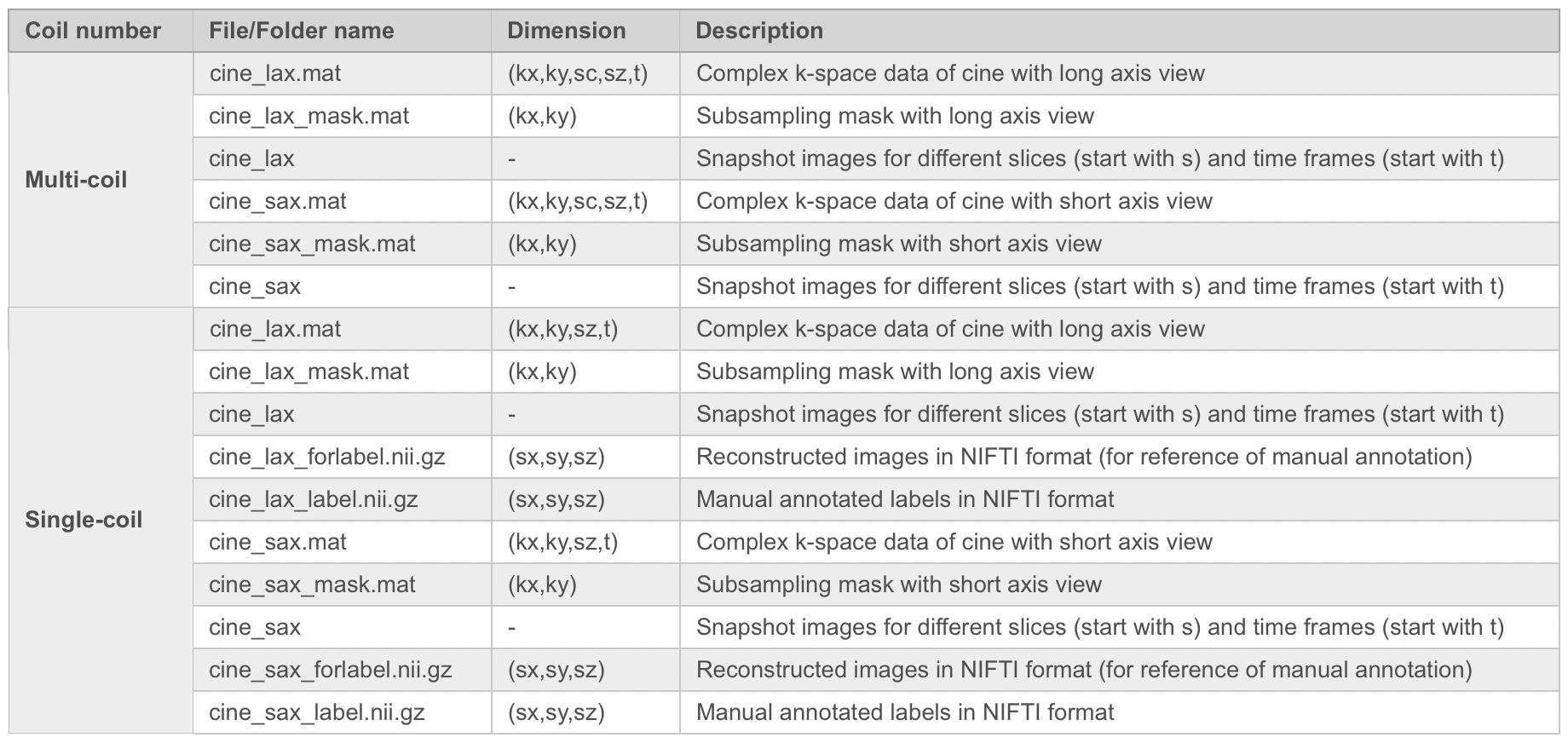Select the "File/Folder name" column header
This screenshot has height=743, width=1568.
302,31
